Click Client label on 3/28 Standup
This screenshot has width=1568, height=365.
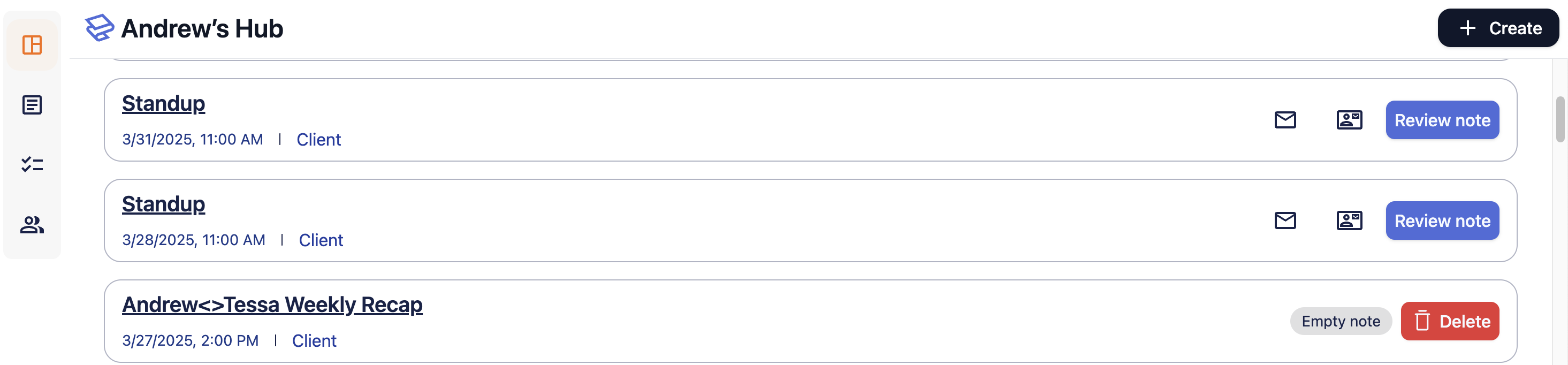click(x=321, y=240)
